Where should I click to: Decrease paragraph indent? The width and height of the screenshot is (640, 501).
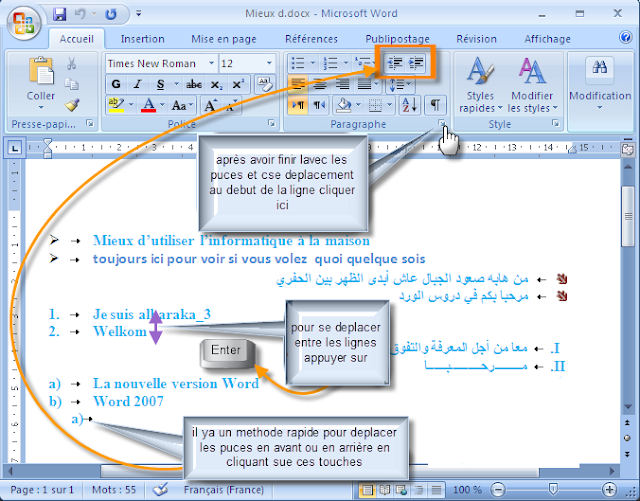(x=395, y=63)
